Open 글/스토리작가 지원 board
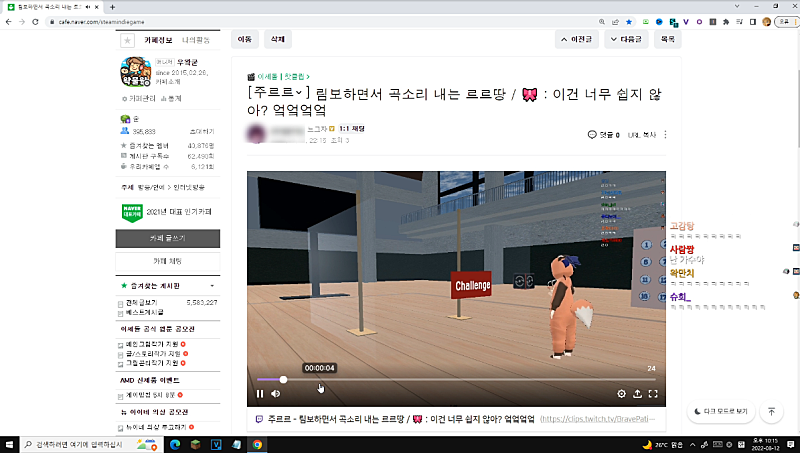 tap(153, 354)
